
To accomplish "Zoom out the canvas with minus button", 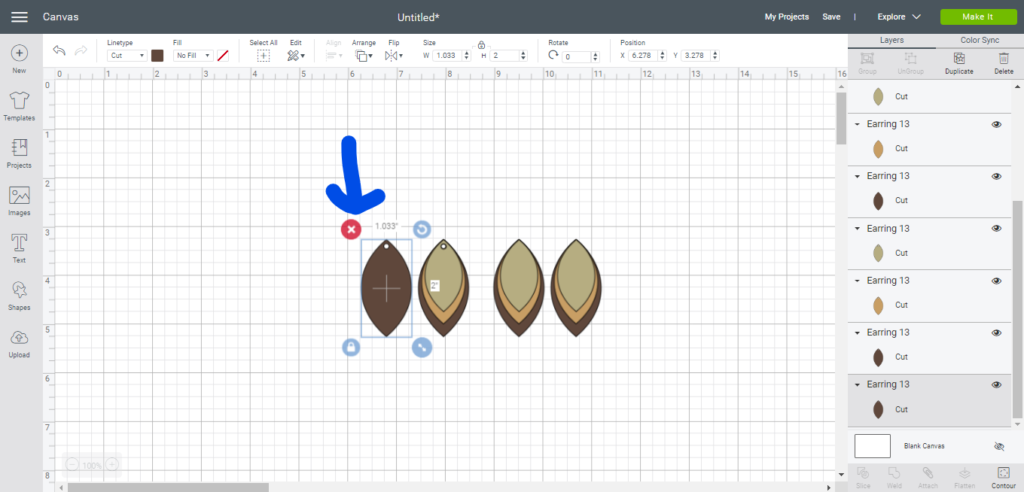I will point(72,465).
